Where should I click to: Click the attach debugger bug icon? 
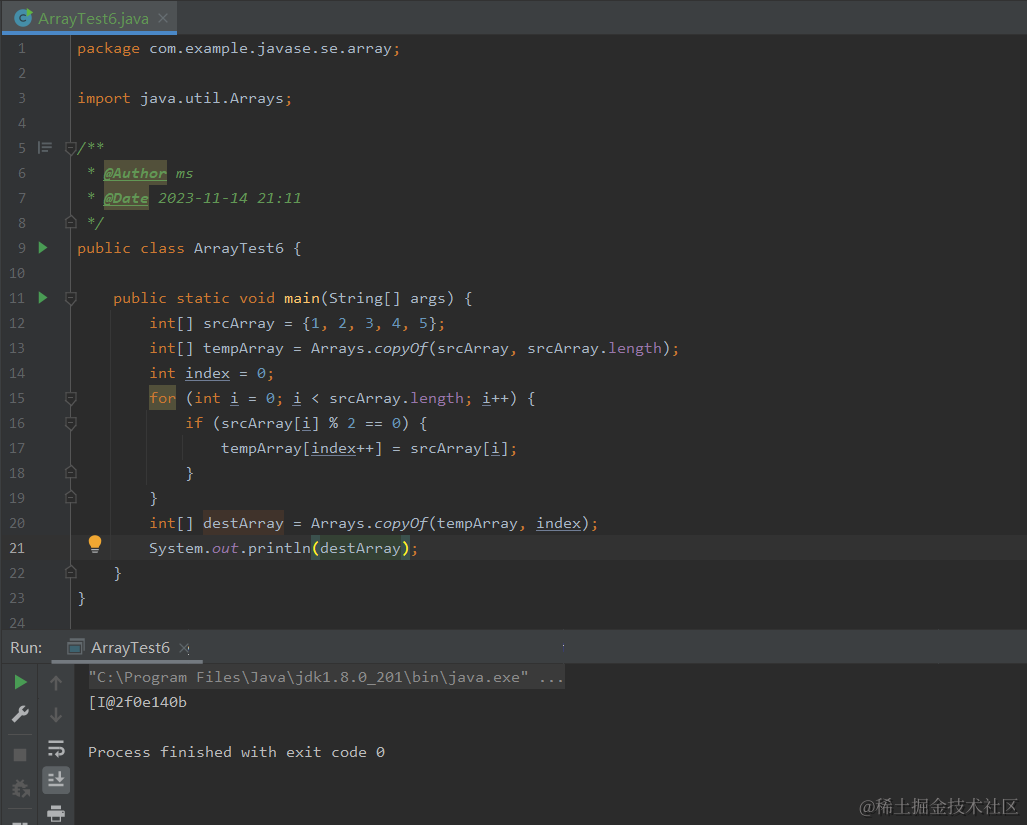(x=20, y=788)
